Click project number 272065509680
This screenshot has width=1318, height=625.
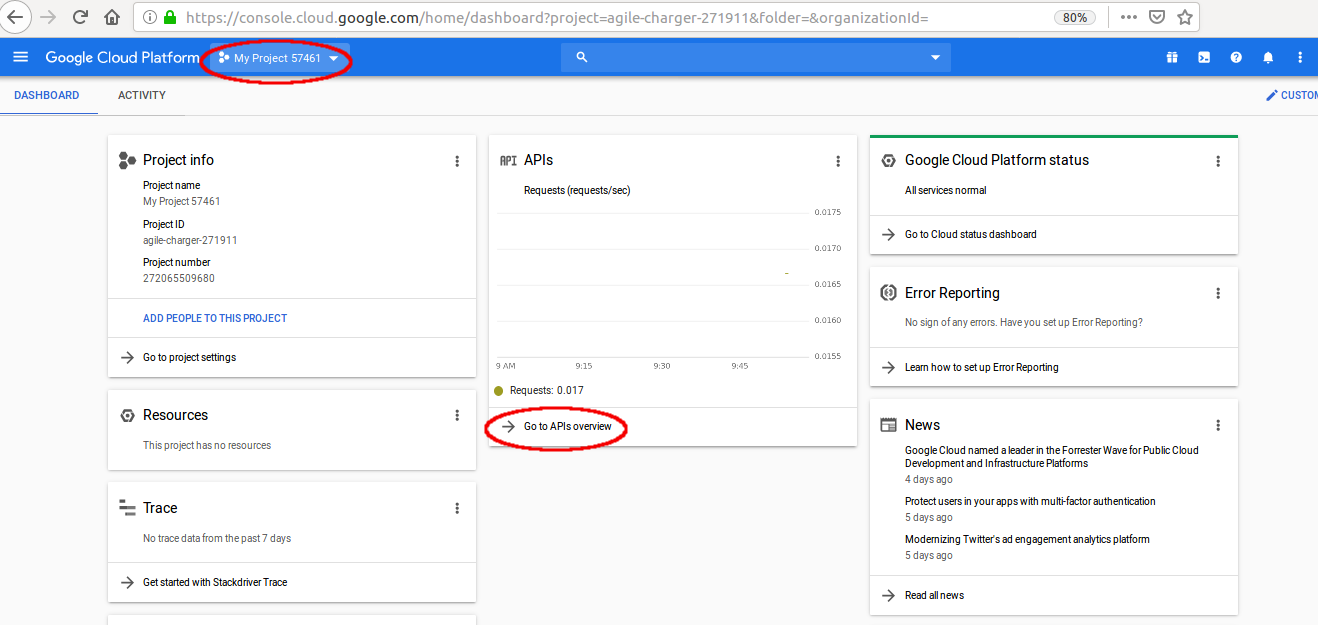pos(179,278)
